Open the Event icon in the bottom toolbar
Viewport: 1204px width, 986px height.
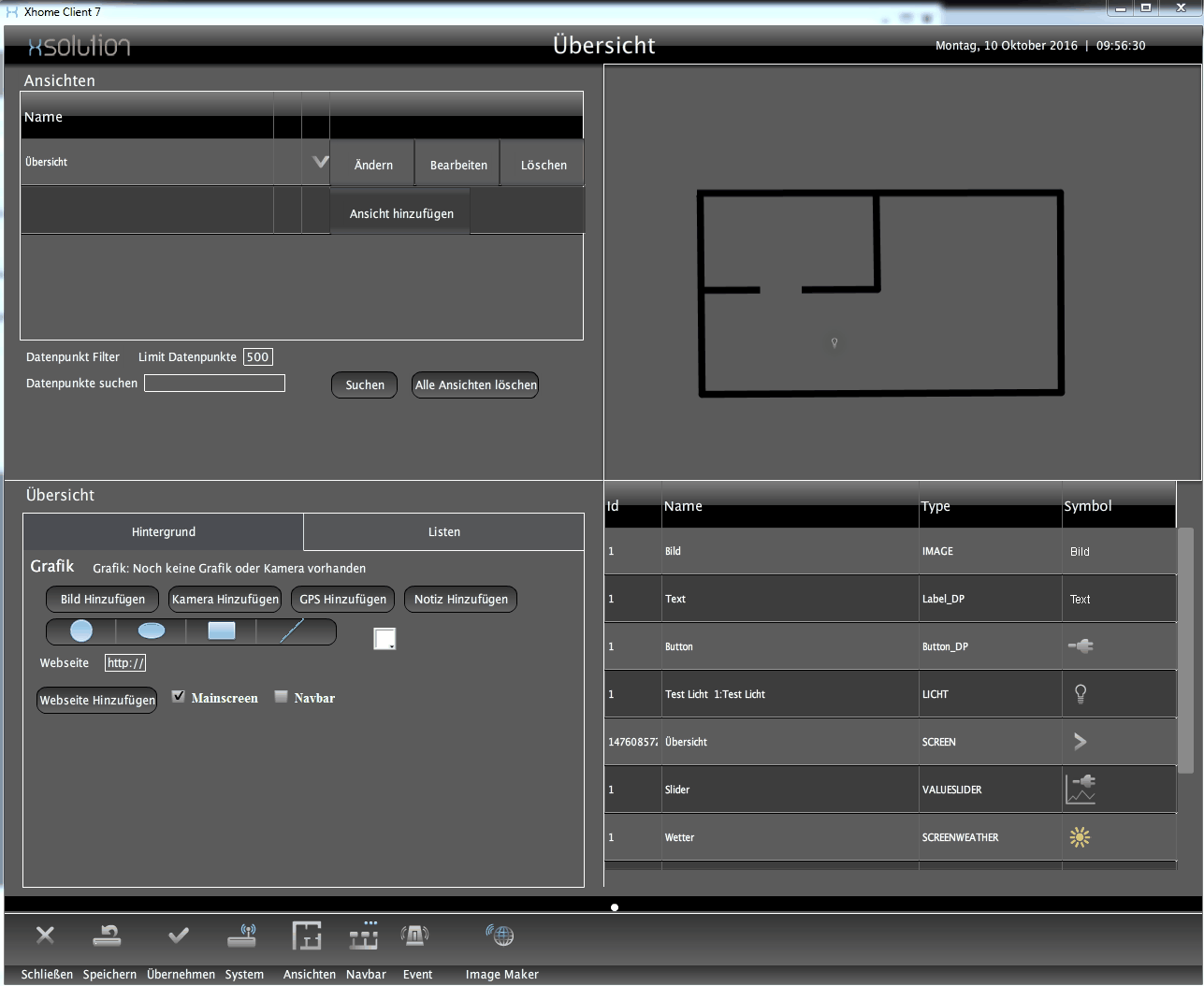[x=415, y=935]
